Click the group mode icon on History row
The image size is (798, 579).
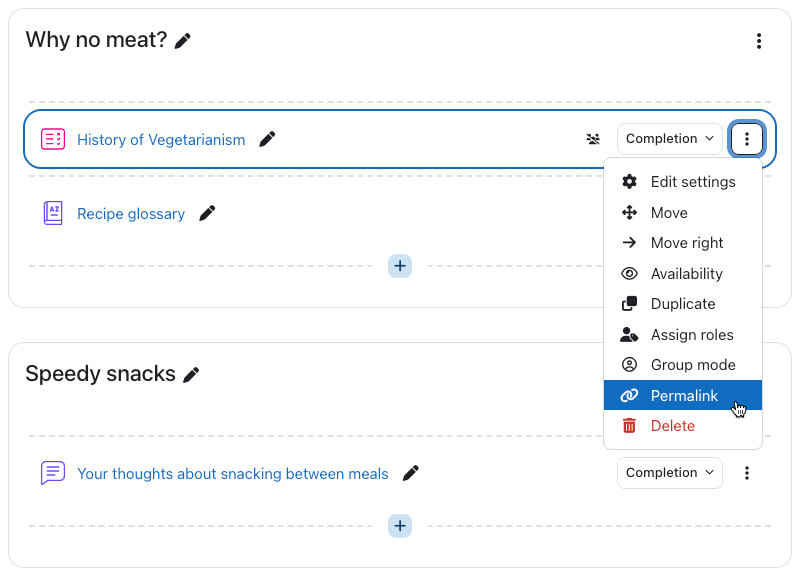point(593,139)
